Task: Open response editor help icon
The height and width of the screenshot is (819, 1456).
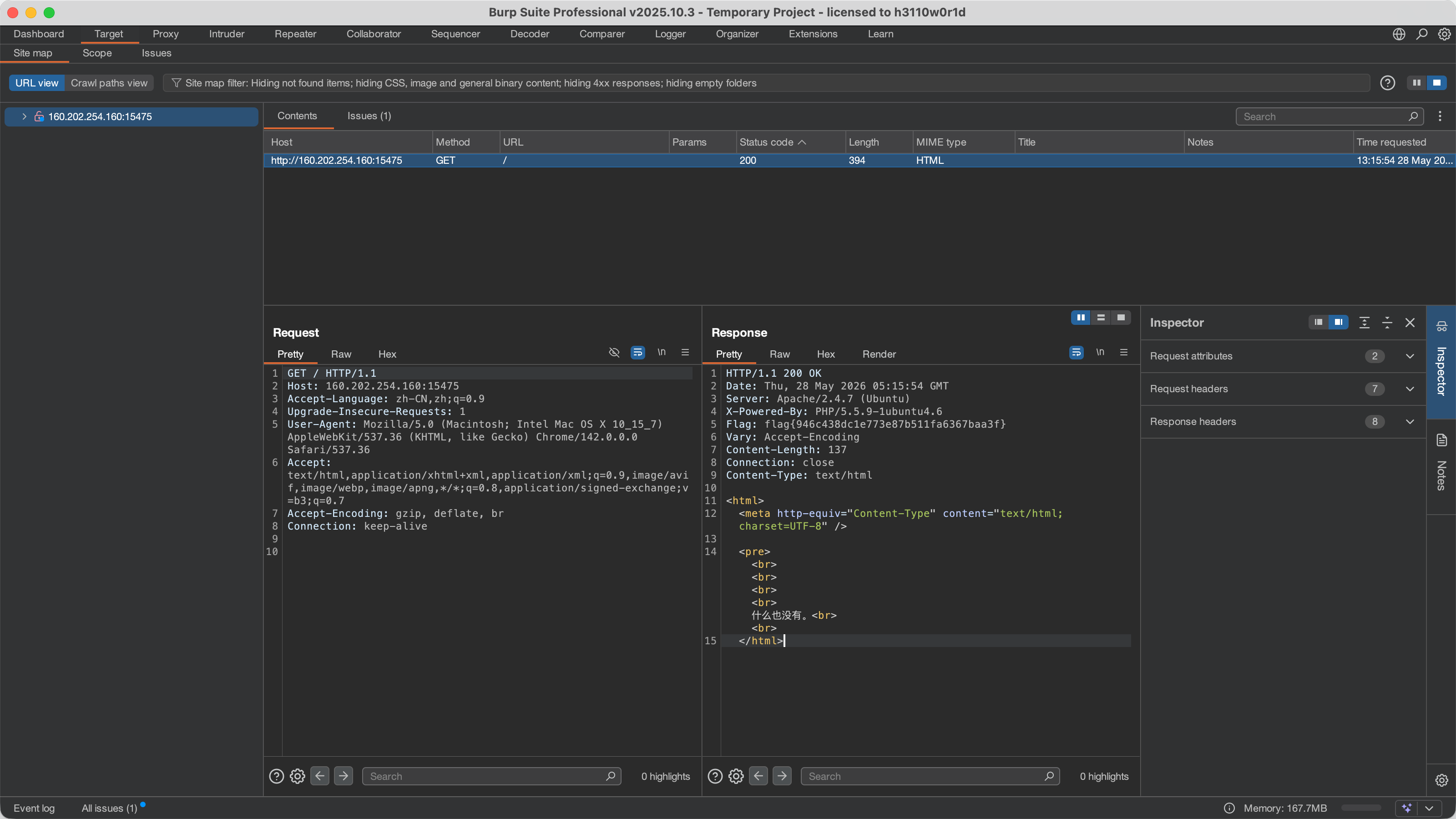Action: click(715, 776)
